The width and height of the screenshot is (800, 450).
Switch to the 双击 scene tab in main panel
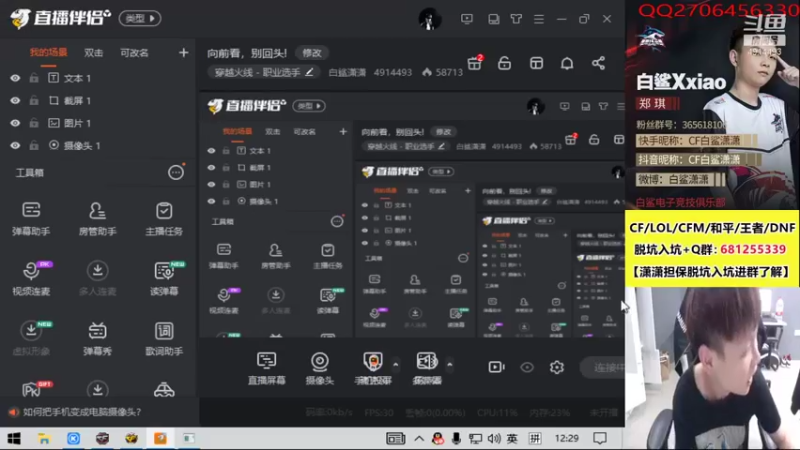coord(93,53)
